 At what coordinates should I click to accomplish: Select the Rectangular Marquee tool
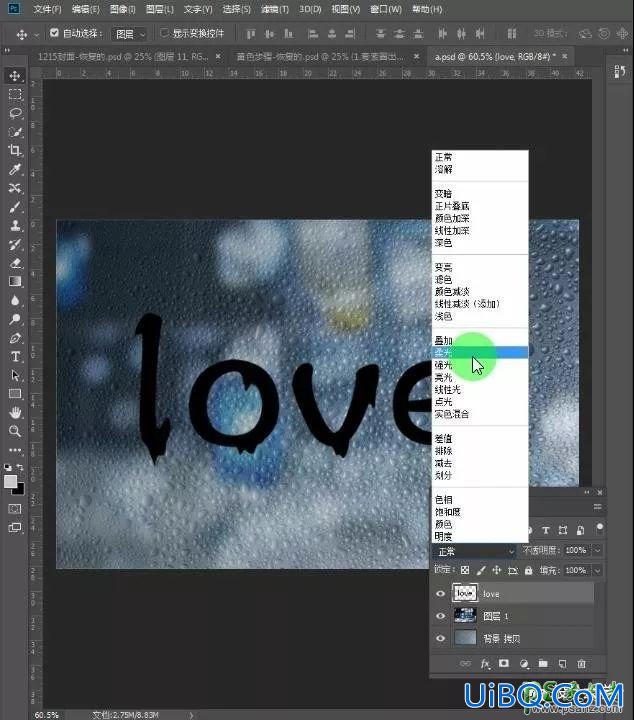coord(15,95)
